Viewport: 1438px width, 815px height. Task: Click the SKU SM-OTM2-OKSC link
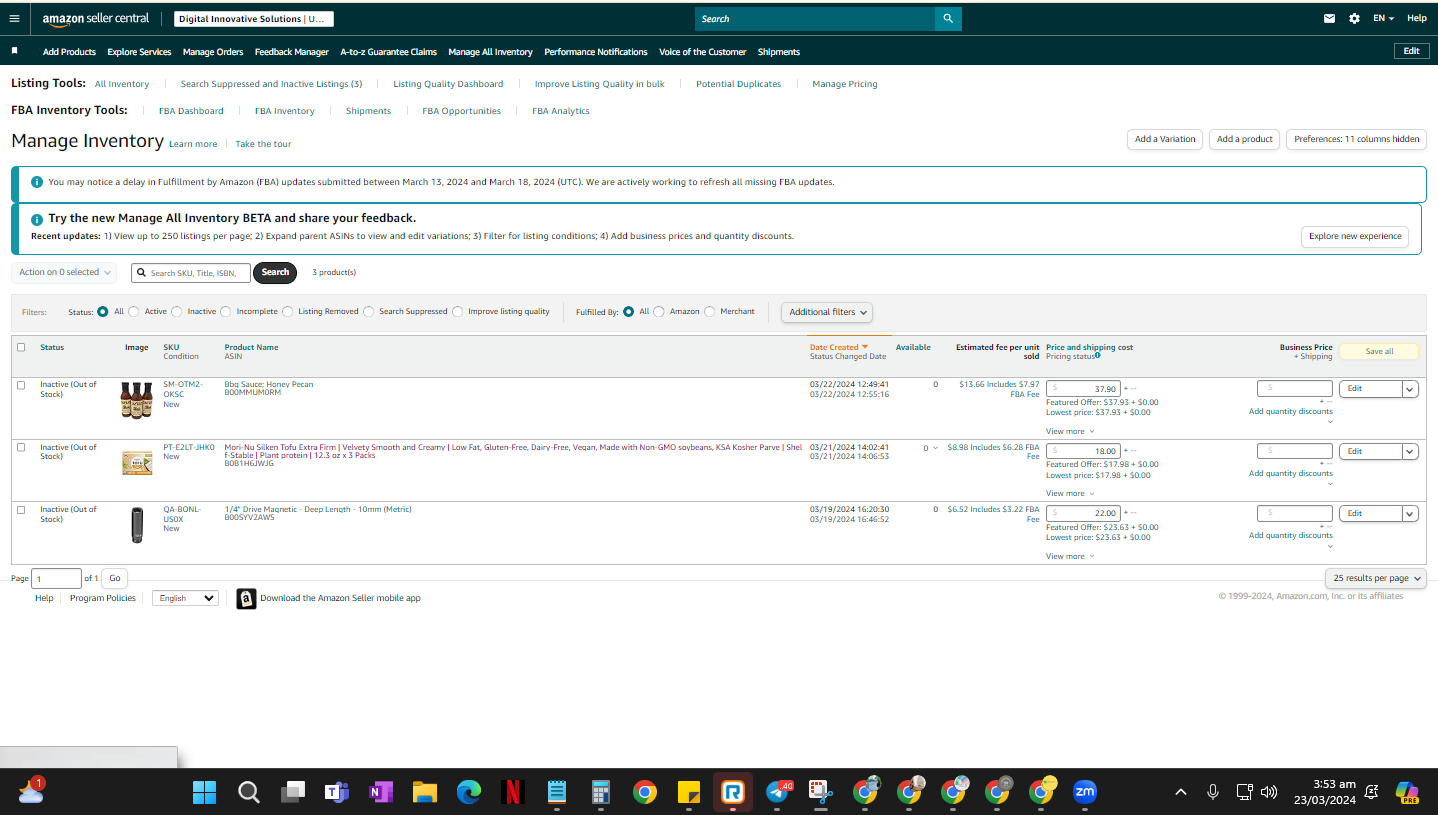(x=183, y=389)
